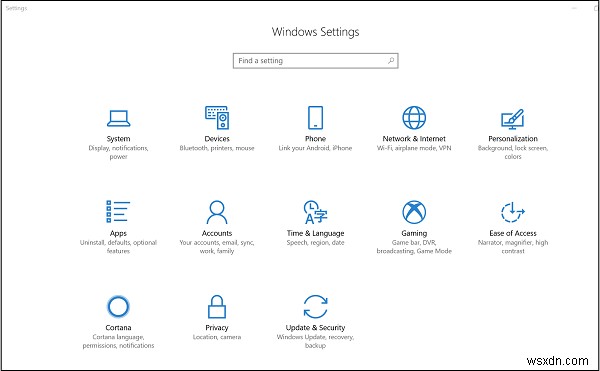Click "Windows Update, recovery, backup" description

[x=315, y=341]
